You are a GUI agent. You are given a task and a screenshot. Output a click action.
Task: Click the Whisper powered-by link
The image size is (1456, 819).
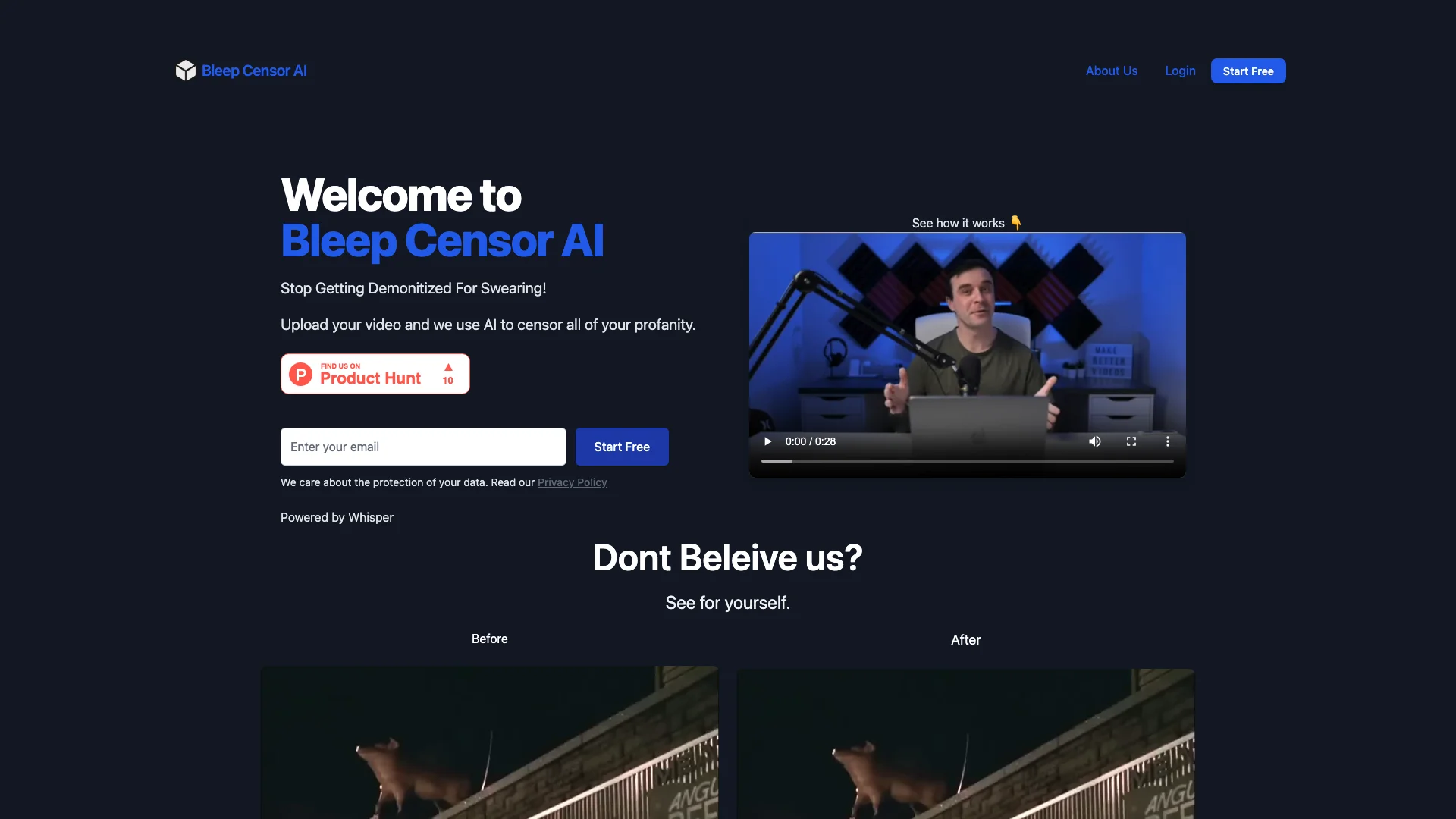tap(337, 517)
